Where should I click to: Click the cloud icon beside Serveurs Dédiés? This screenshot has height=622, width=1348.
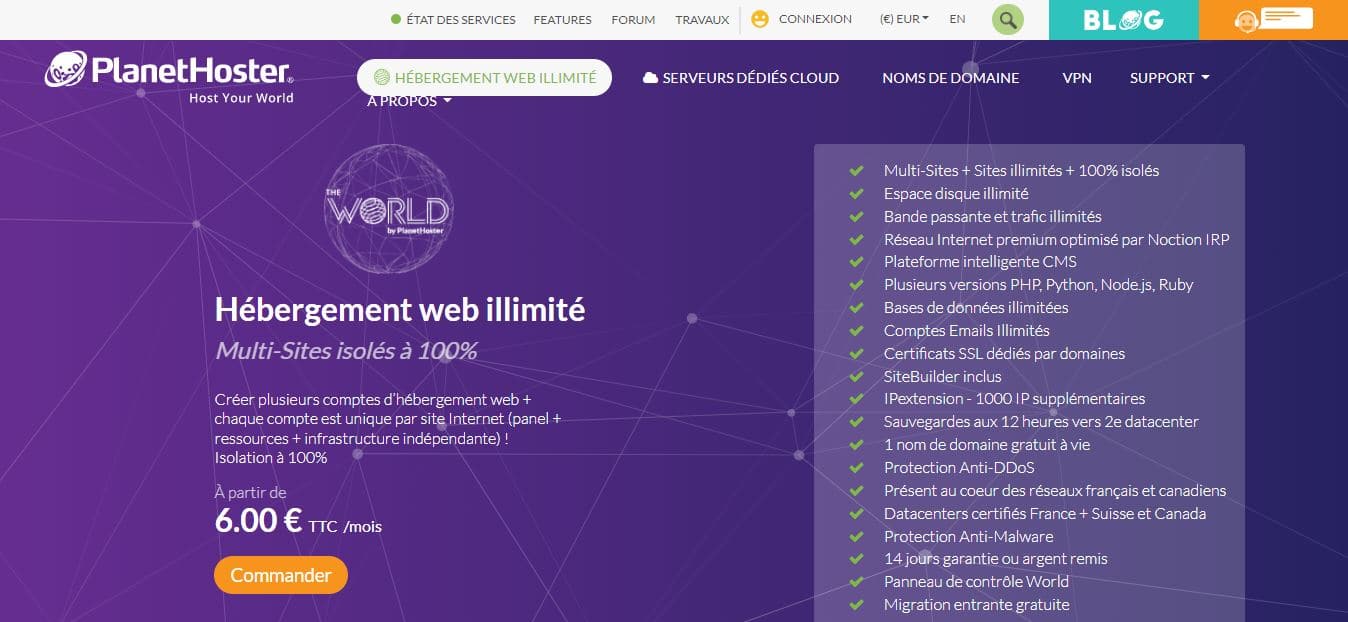coord(650,78)
